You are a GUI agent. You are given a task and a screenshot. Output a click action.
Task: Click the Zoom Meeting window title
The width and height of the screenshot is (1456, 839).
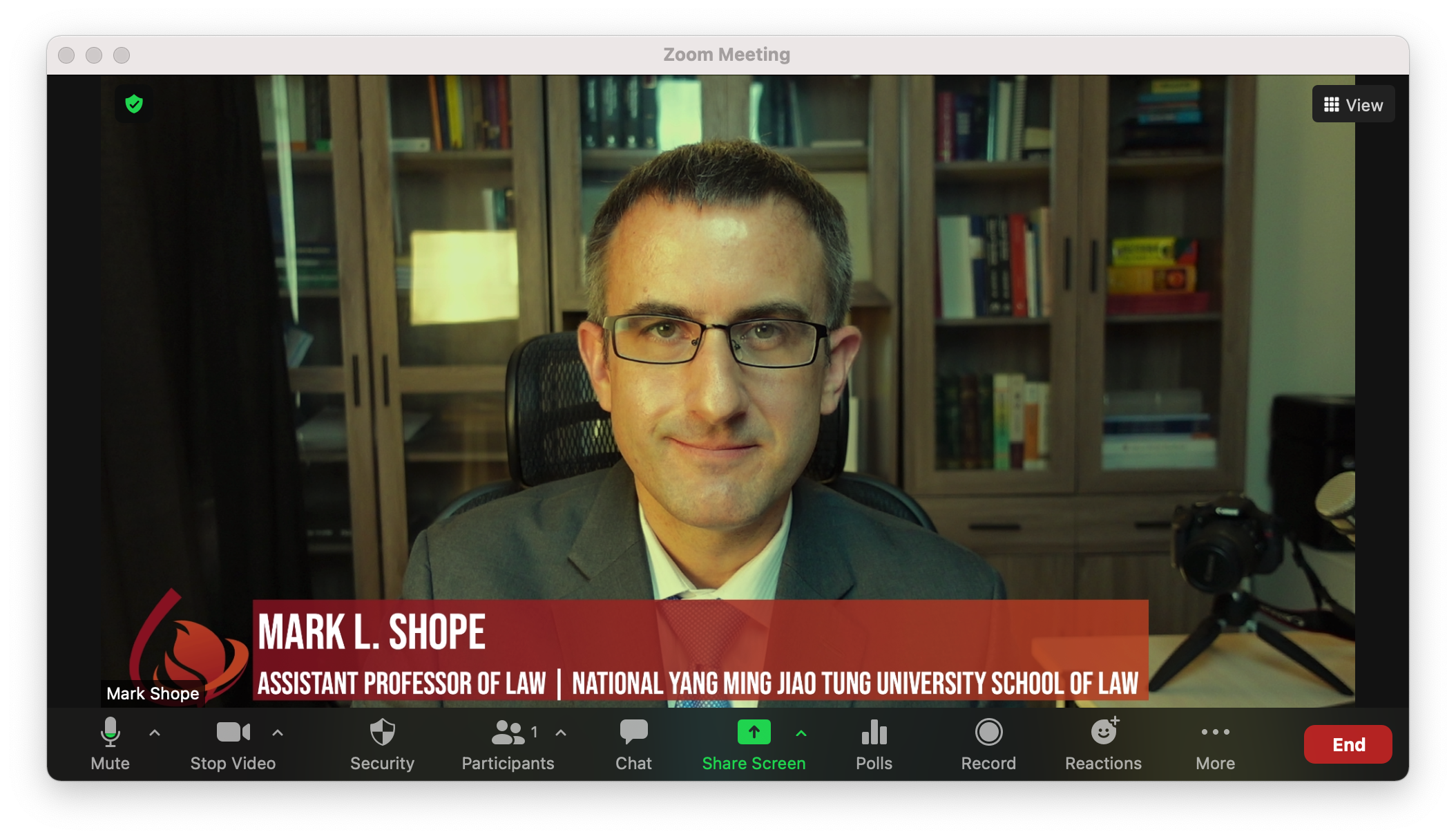pyautogui.click(x=727, y=55)
